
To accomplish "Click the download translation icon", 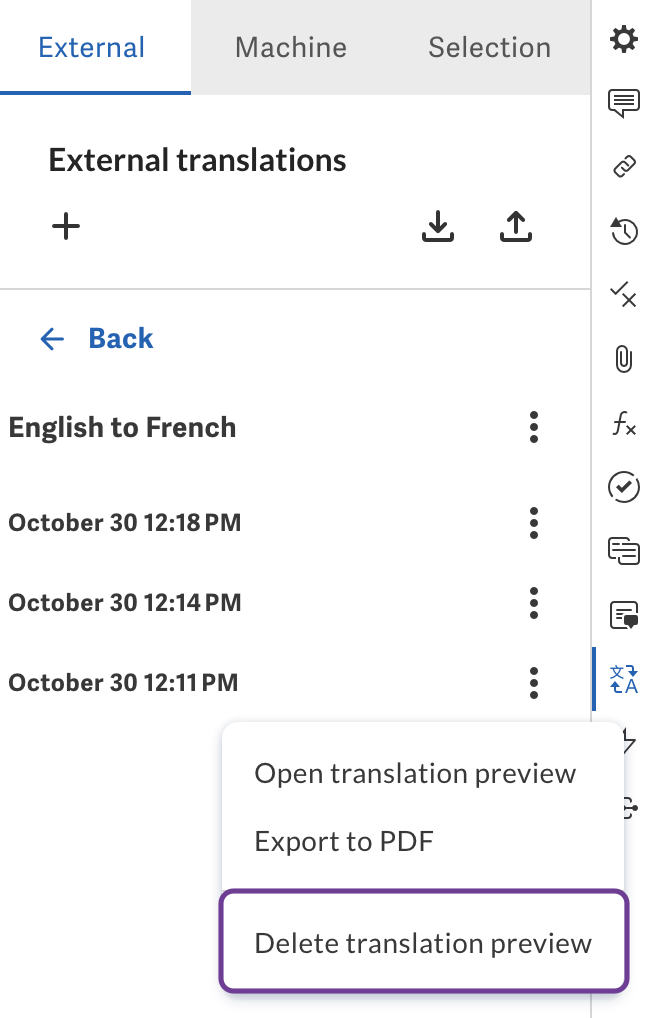I will pyautogui.click(x=438, y=227).
